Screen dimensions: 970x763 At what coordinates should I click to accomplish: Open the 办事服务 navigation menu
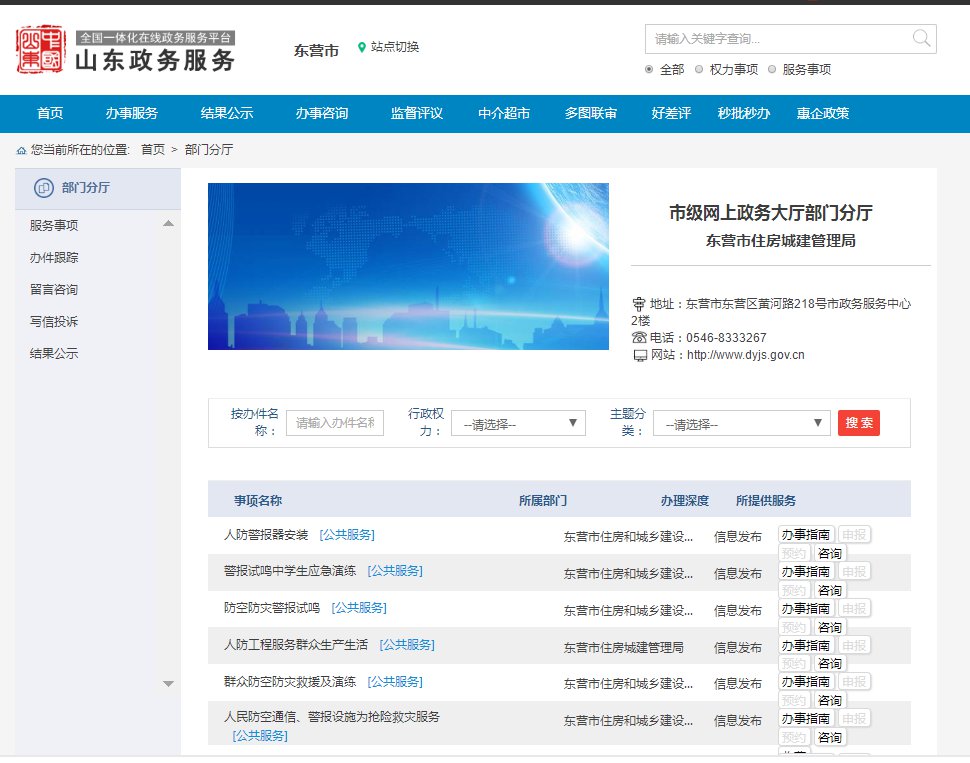132,113
